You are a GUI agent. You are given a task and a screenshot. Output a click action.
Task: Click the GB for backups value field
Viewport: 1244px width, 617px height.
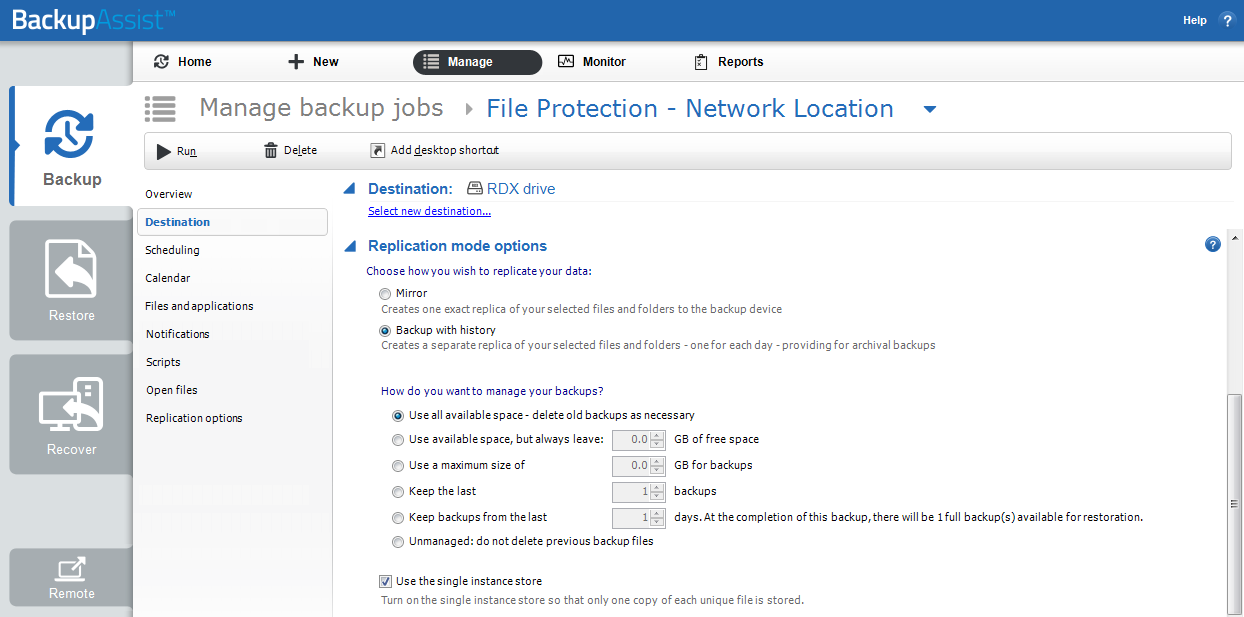[x=631, y=465]
